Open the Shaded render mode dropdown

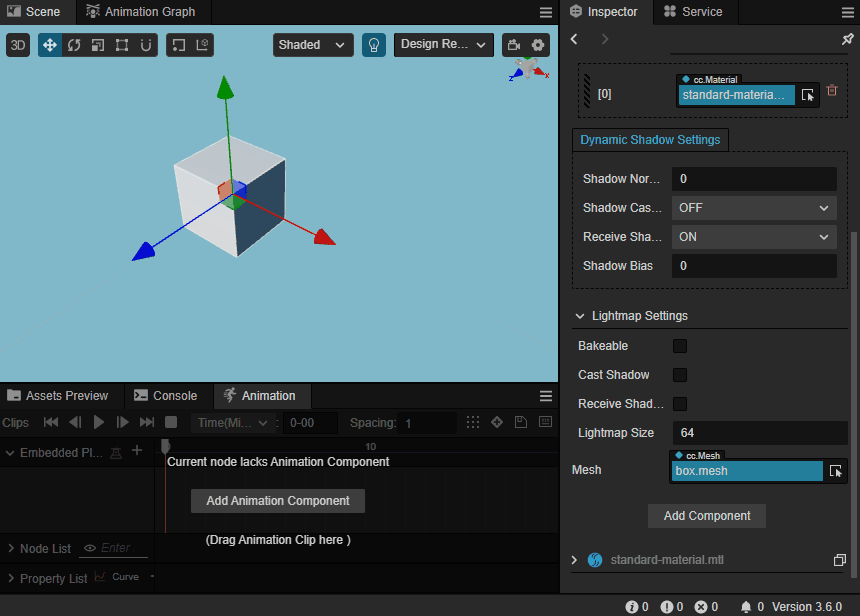[x=313, y=45]
